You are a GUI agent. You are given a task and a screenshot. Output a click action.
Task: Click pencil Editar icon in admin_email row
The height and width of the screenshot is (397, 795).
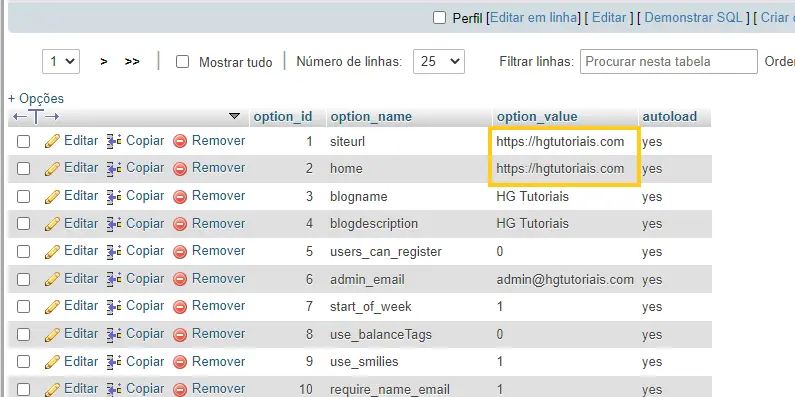(x=52, y=279)
